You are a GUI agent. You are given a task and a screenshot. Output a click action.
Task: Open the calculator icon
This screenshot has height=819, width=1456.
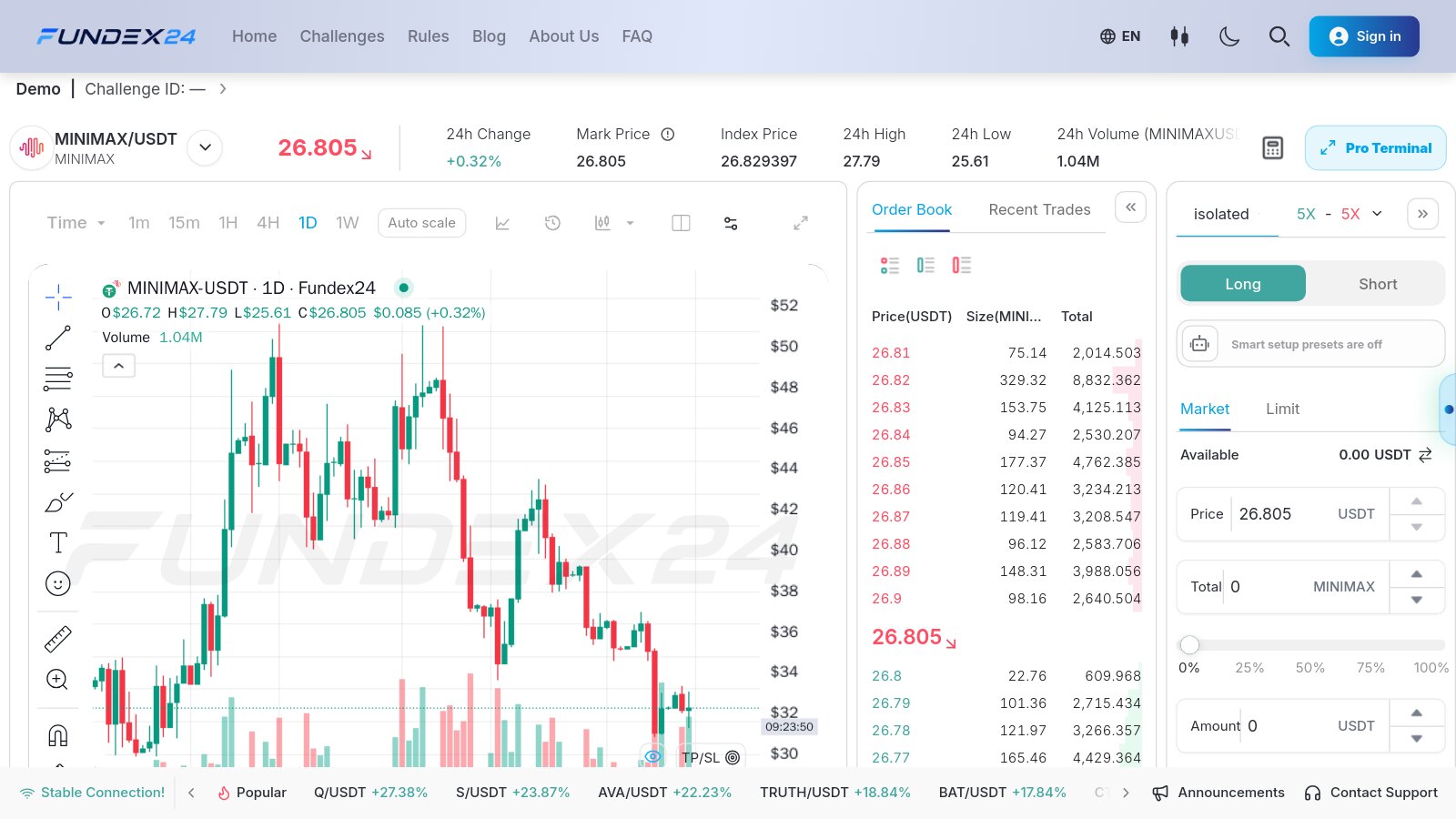click(x=1272, y=148)
